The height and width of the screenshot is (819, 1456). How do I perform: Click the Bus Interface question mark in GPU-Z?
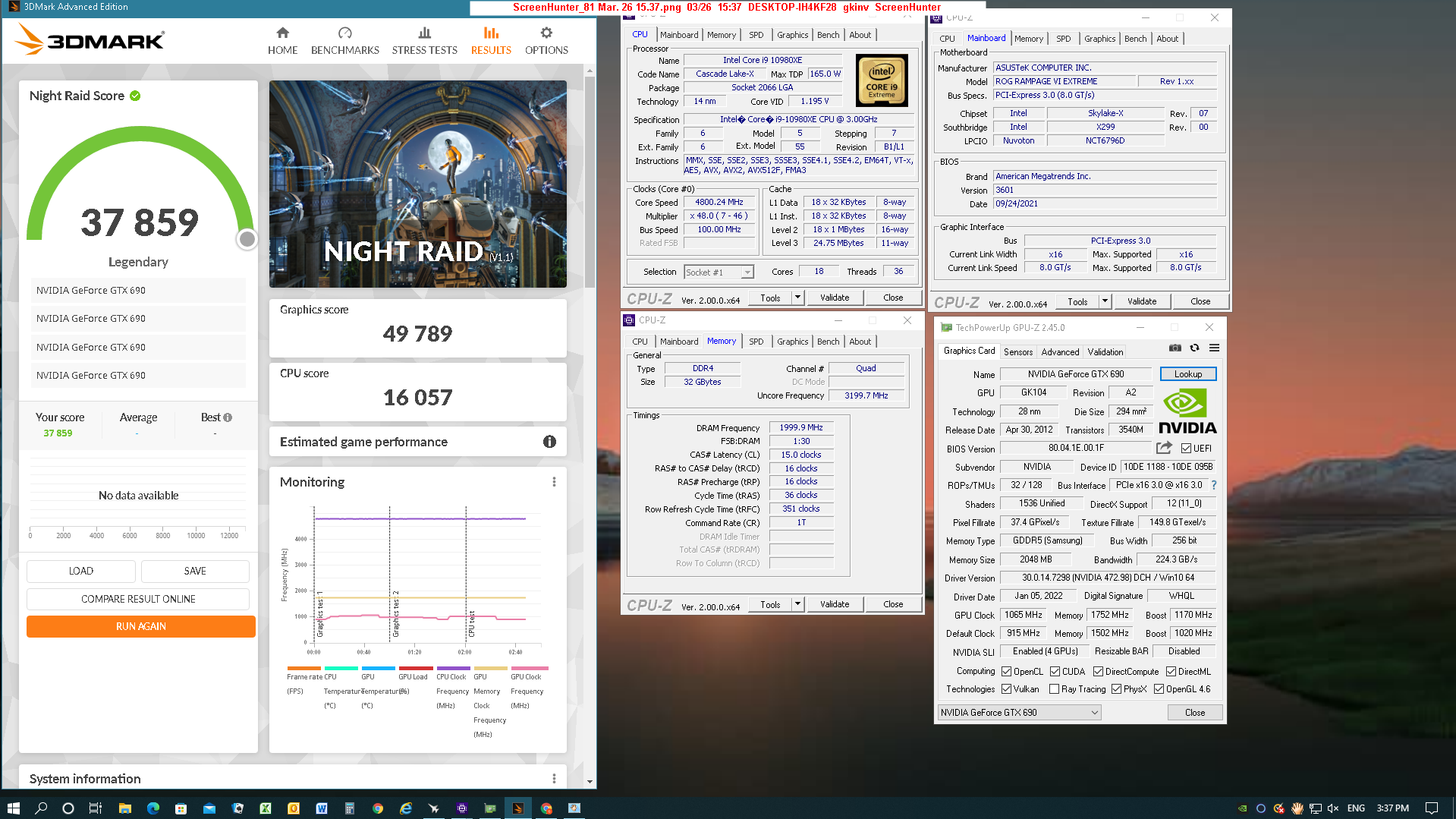point(1214,485)
